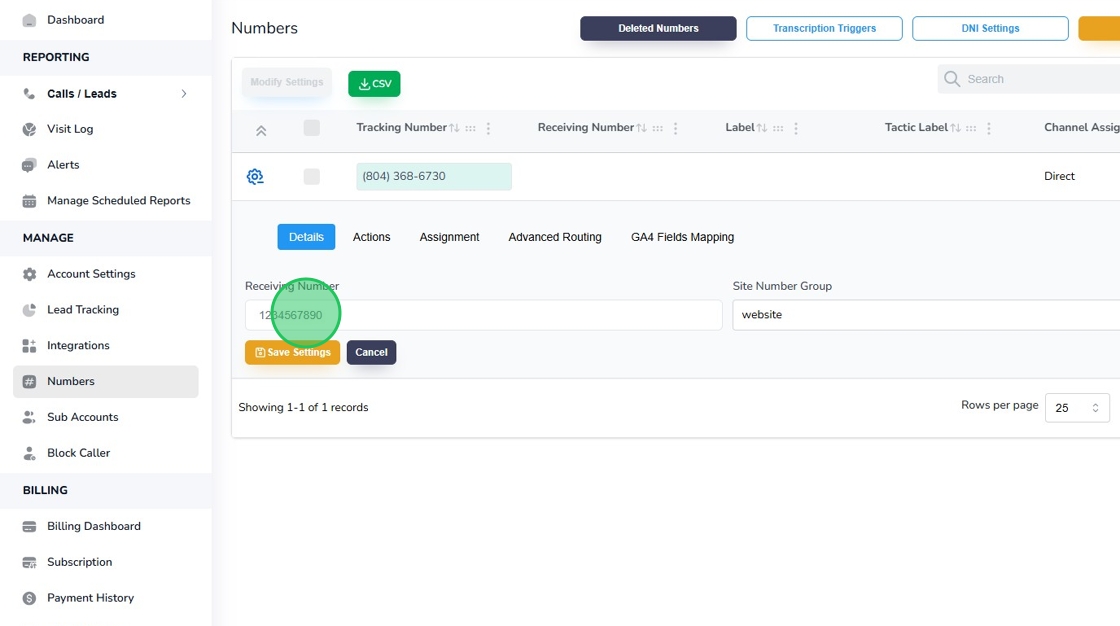Click the Receiving Number column drag-handle dots

[x=657, y=128]
